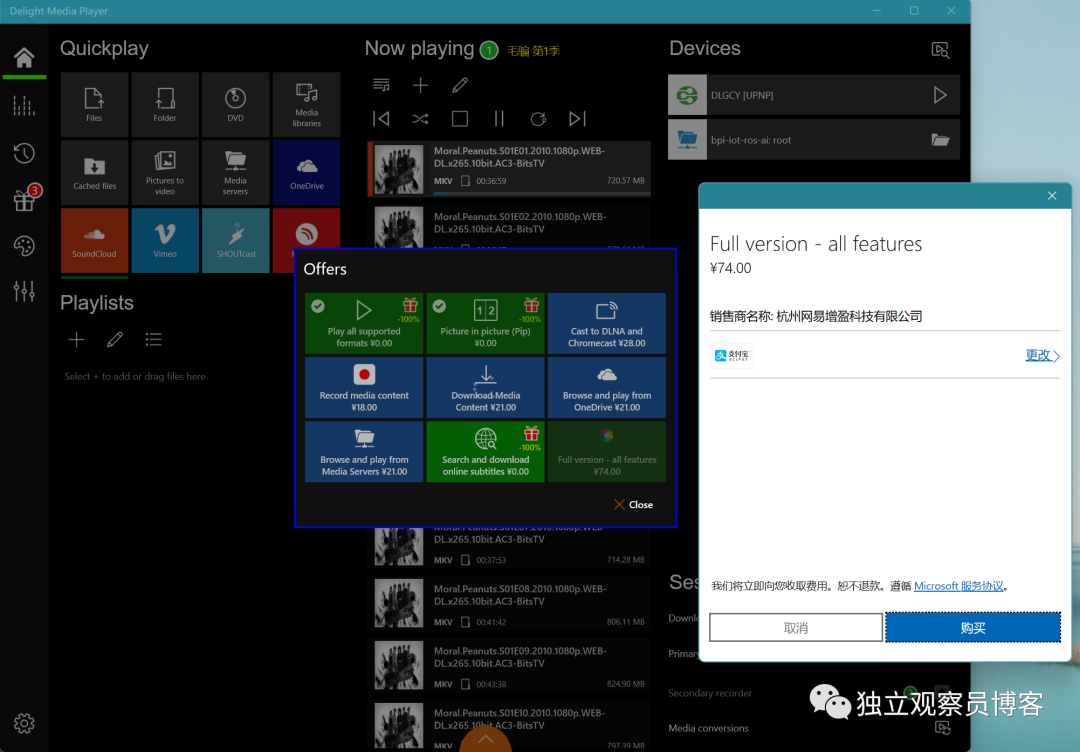
Task: Click the Devices search icon
Action: [x=940, y=50]
